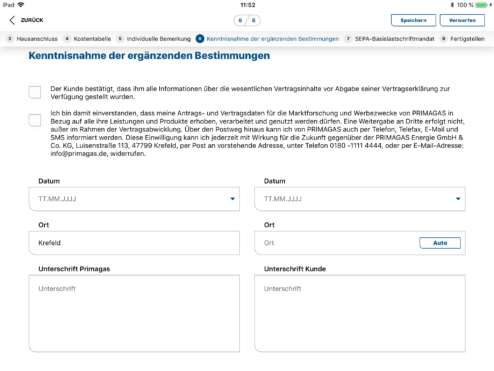Select step 4 Kostentabelle number icon
The image size is (494, 371).
coord(67,39)
